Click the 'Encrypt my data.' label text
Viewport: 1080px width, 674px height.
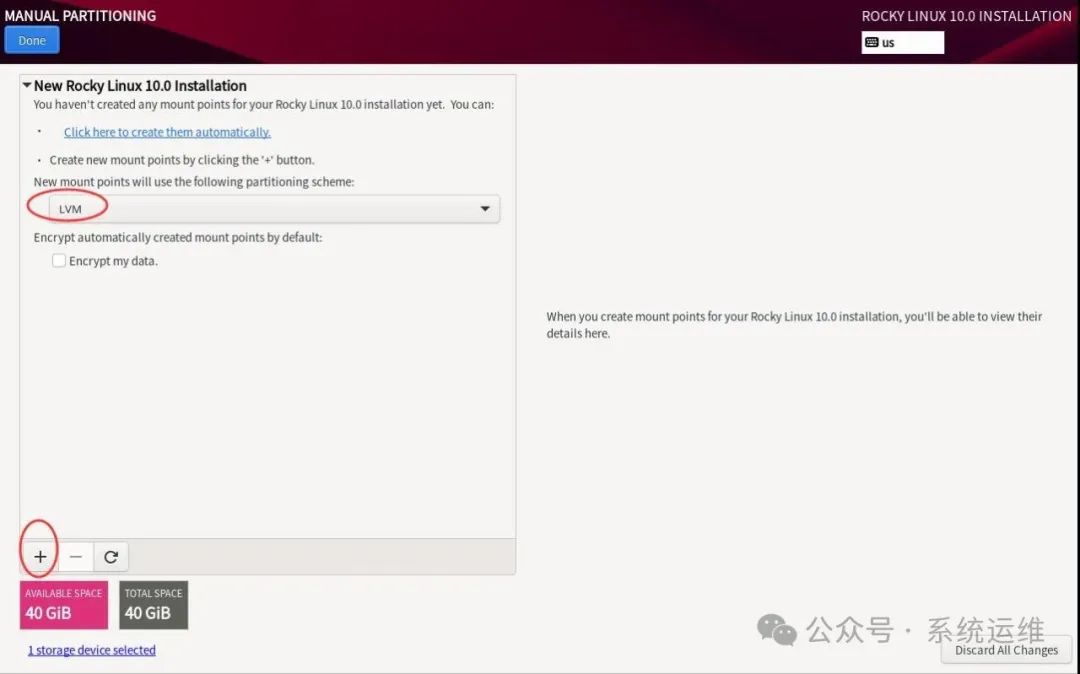pos(113,261)
